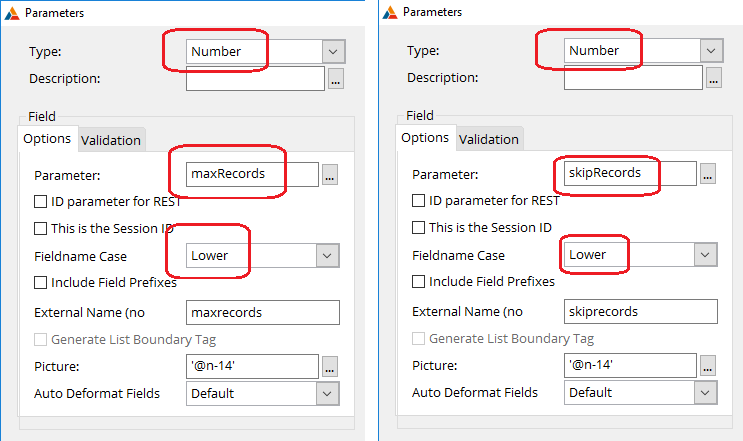The width and height of the screenshot is (743, 441).
Task: Select the Options tab in the skipRecords dialog
Action: (425, 138)
